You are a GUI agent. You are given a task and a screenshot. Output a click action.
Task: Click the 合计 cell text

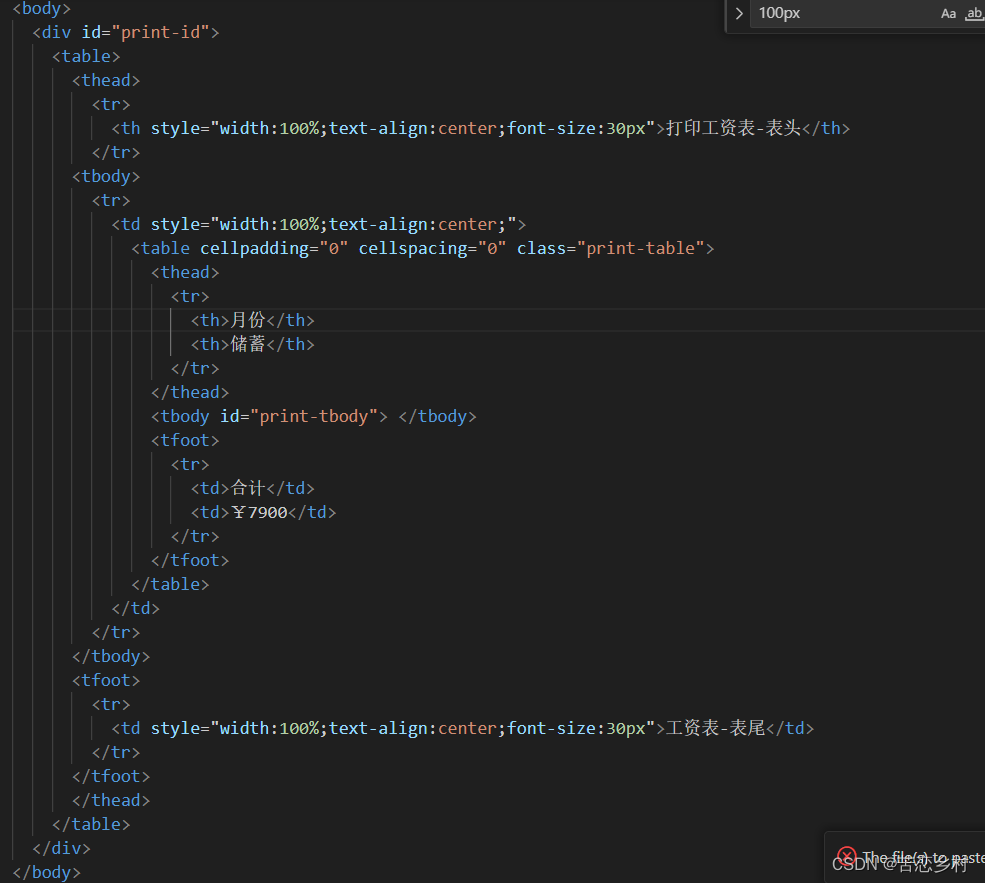pos(248,488)
